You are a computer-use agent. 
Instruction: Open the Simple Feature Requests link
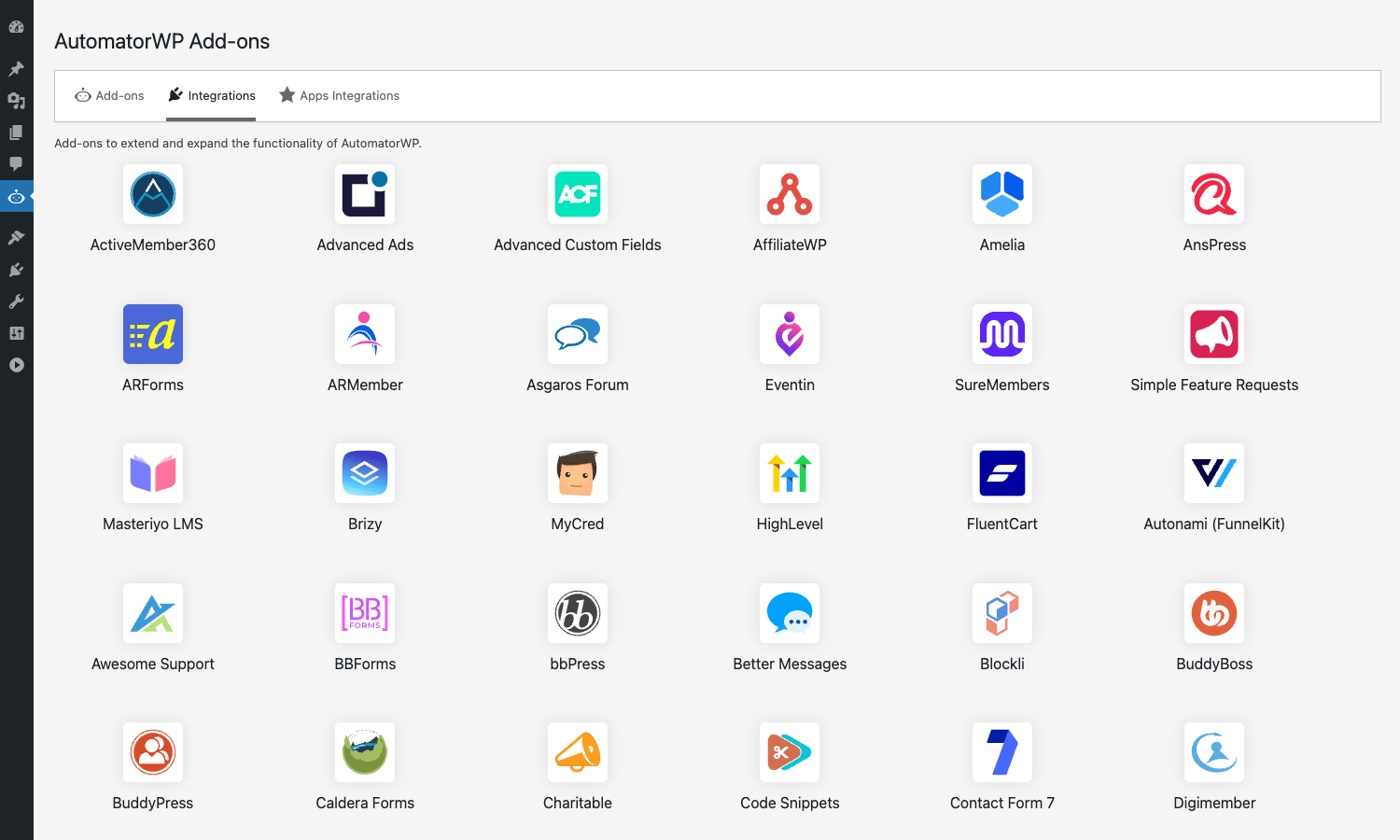[1214, 385]
